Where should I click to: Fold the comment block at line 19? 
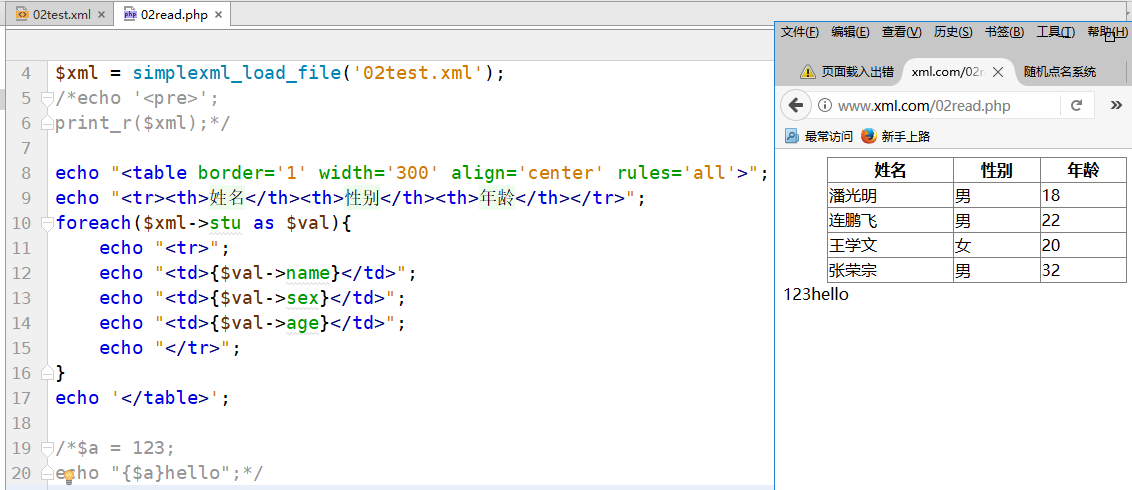click(46, 448)
